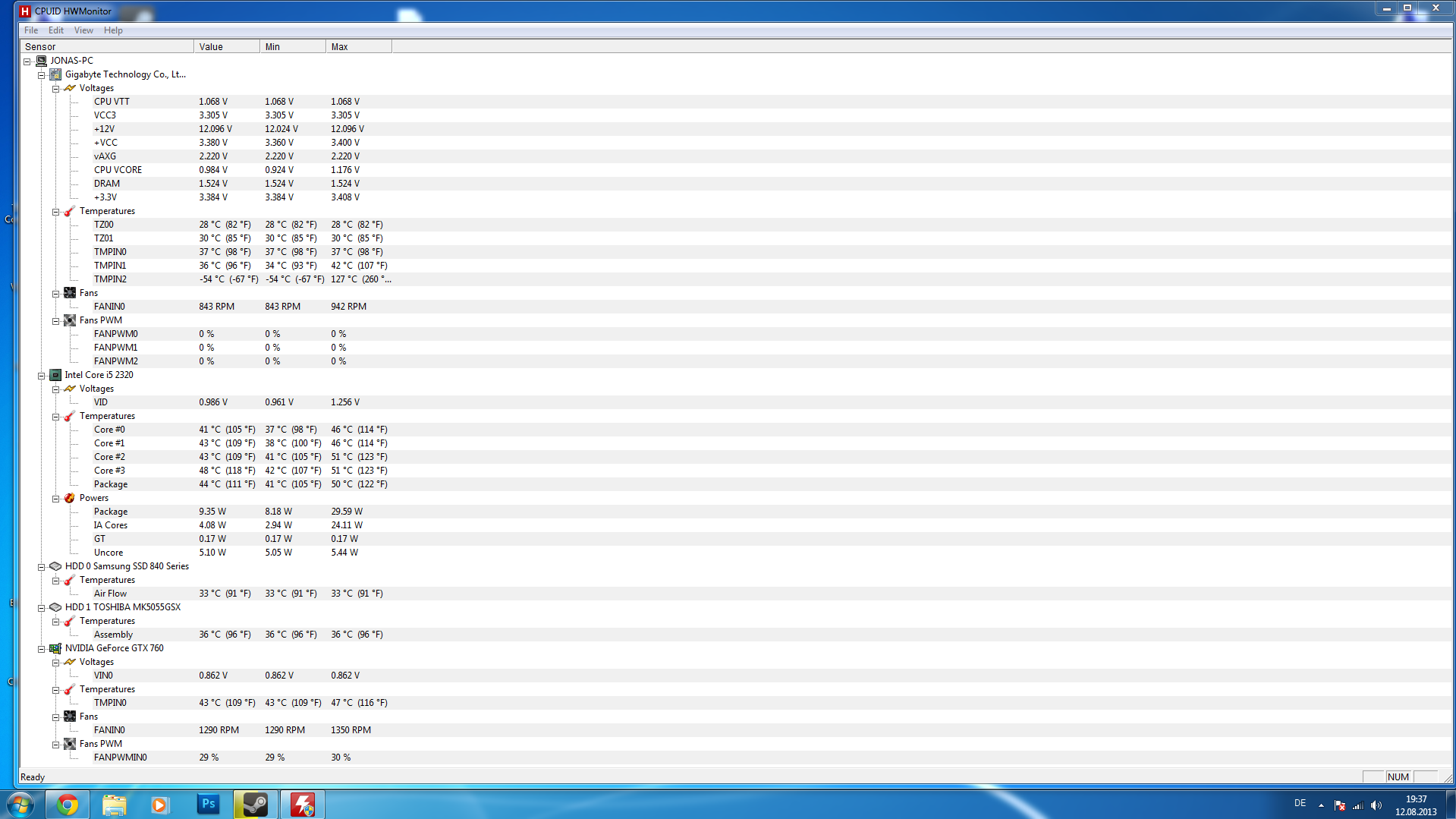
Task: Click the Fans icon under Gigabyte Technology
Action: click(x=70, y=293)
